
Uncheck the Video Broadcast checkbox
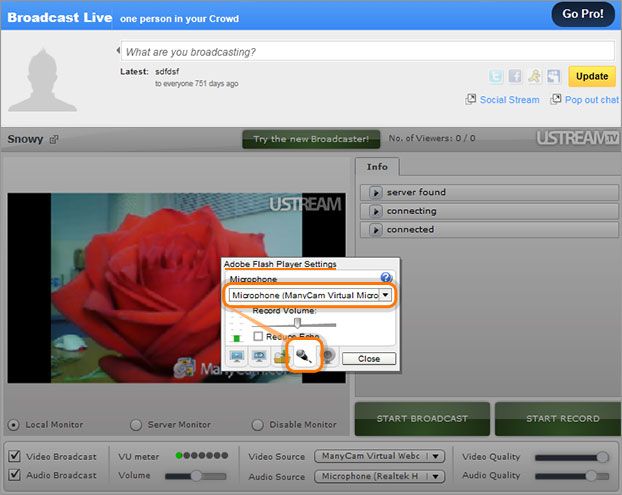click(x=14, y=456)
